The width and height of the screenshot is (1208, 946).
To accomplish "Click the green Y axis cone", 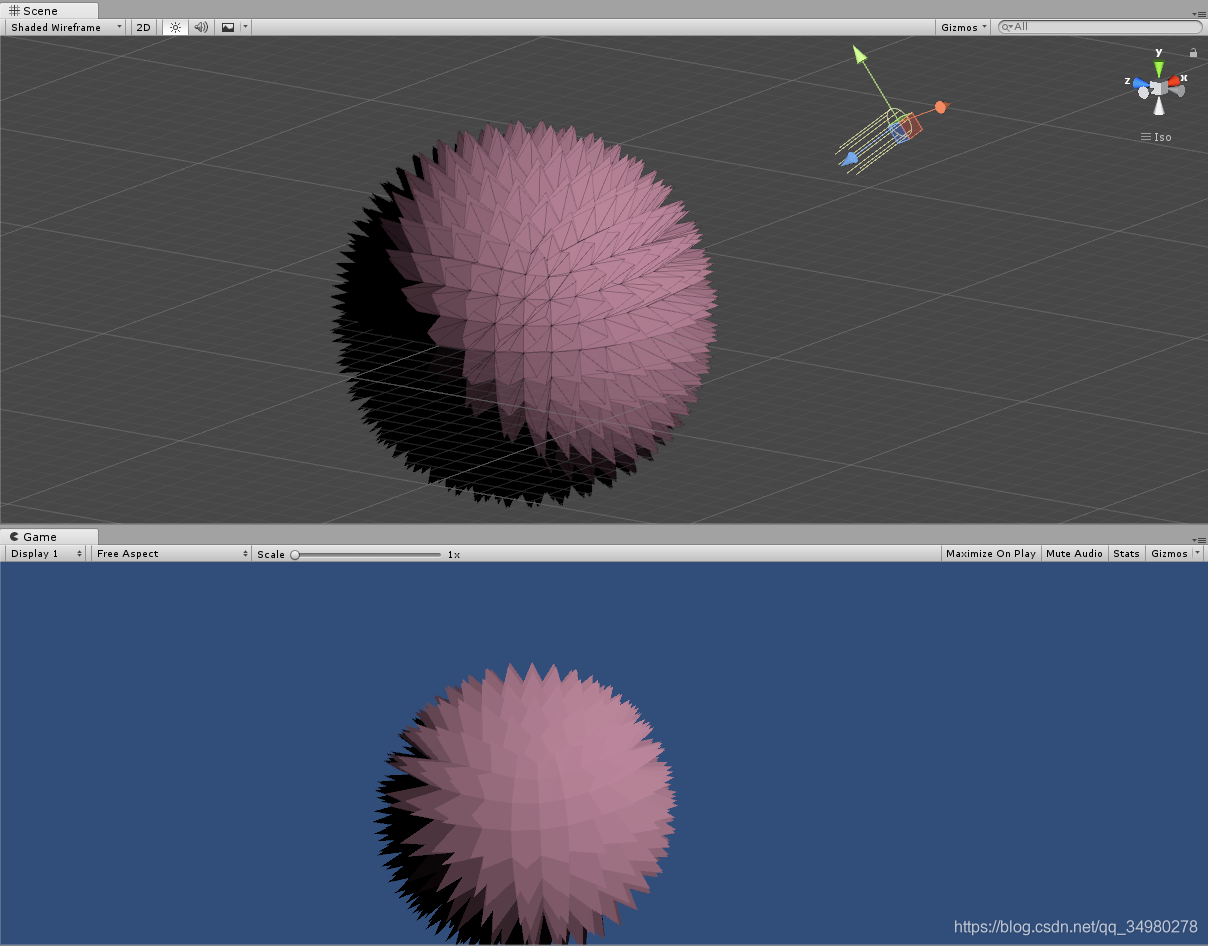I will (1159, 68).
